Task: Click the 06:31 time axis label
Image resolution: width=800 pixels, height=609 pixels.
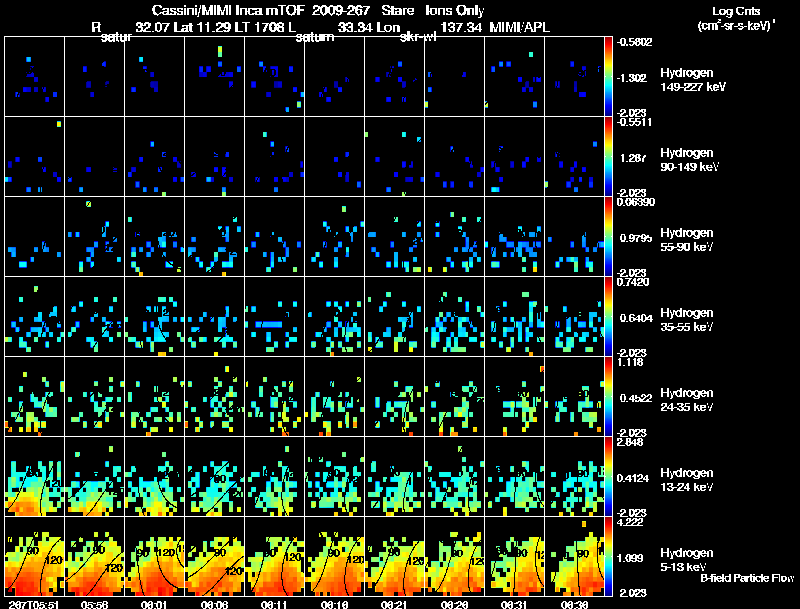Action: point(514,604)
